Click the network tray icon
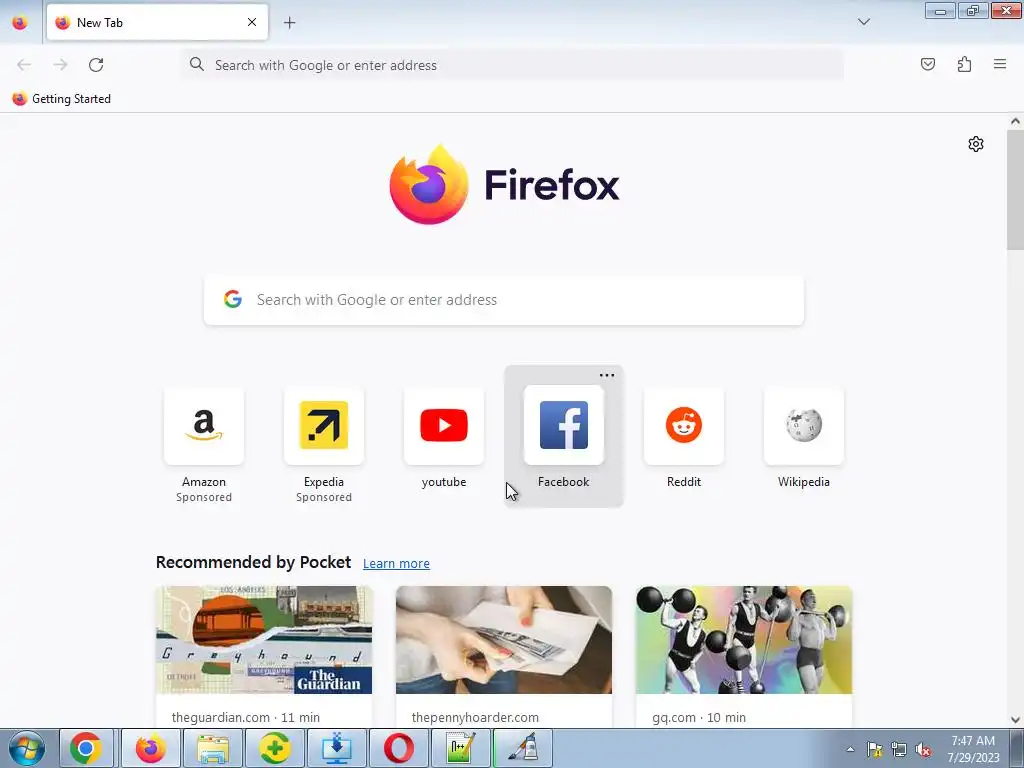1024x768 pixels. click(899, 749)
